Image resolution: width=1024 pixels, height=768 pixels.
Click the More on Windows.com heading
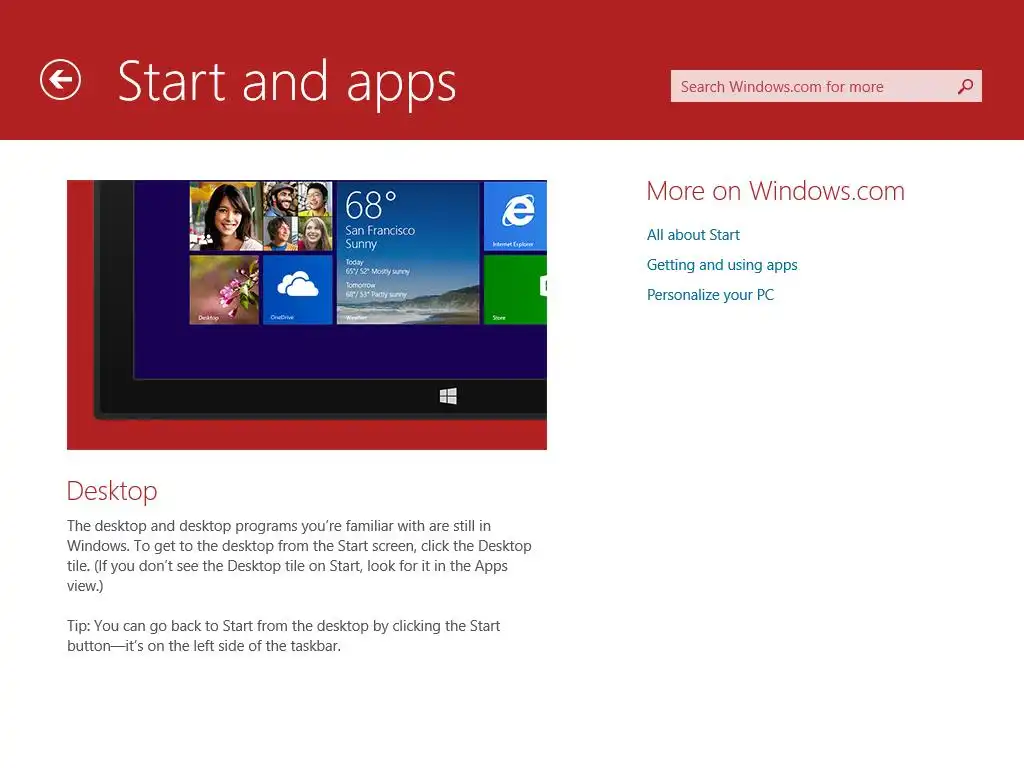(775, 191)
